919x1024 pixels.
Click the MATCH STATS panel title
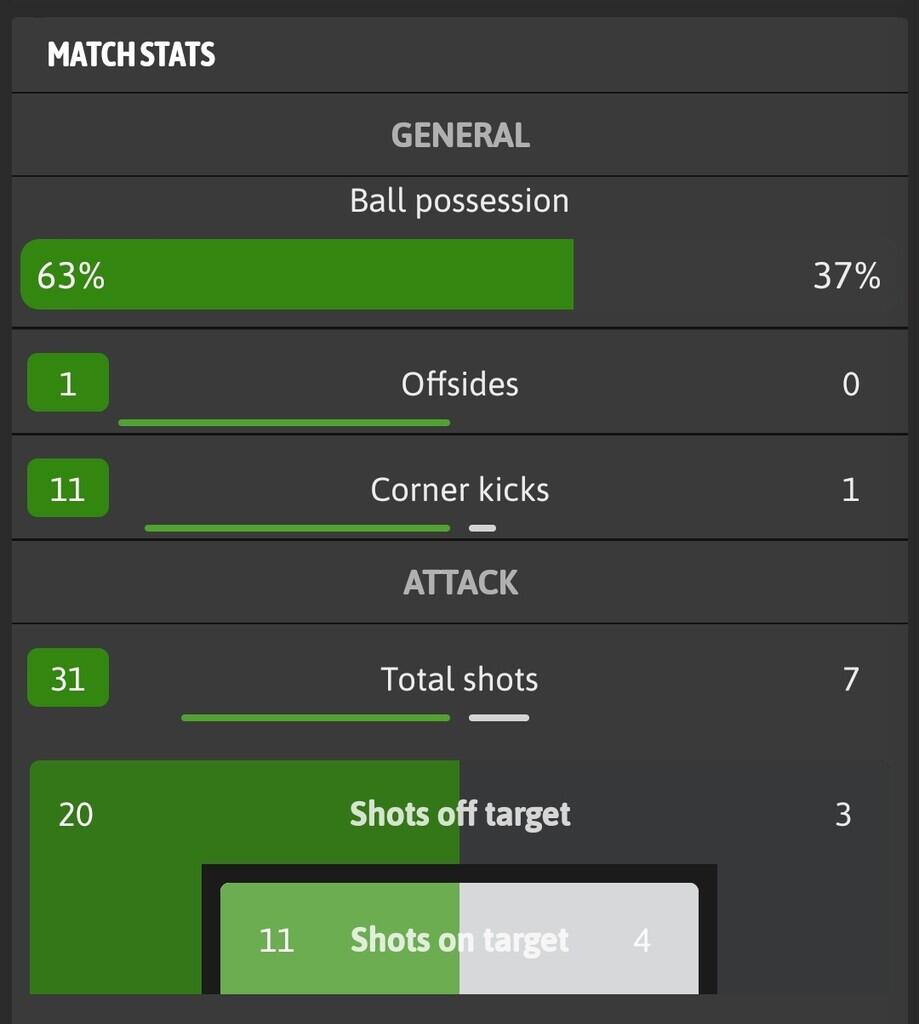131,54
